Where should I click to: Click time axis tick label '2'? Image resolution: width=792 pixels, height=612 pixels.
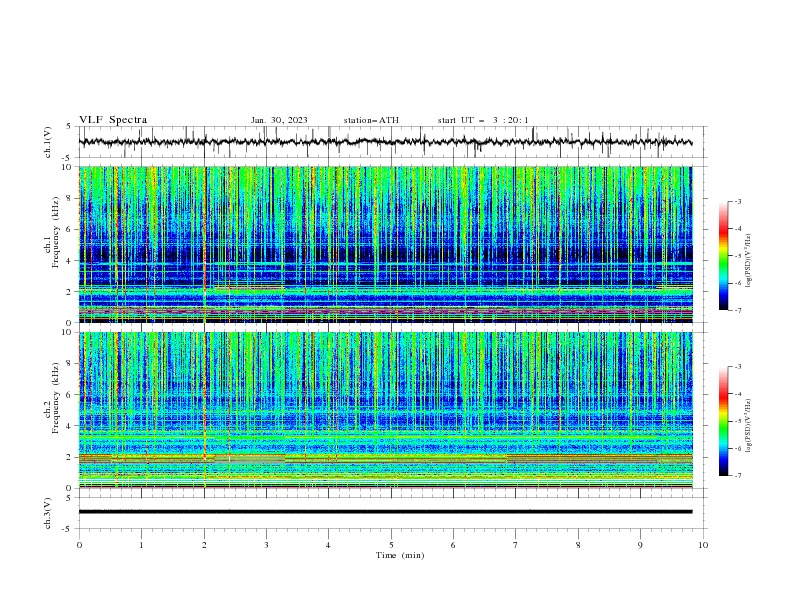click(x=204, y=545)
